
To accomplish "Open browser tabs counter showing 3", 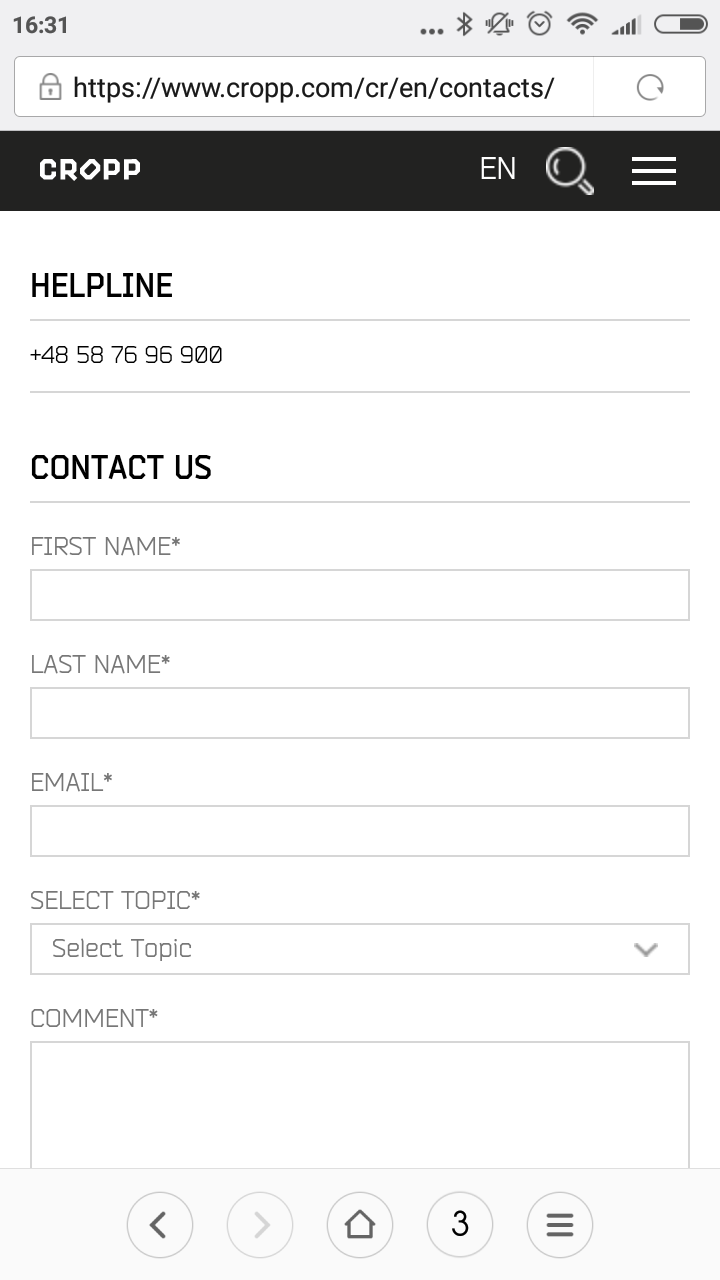I will pyautogui.click(x=460, y=1224).
